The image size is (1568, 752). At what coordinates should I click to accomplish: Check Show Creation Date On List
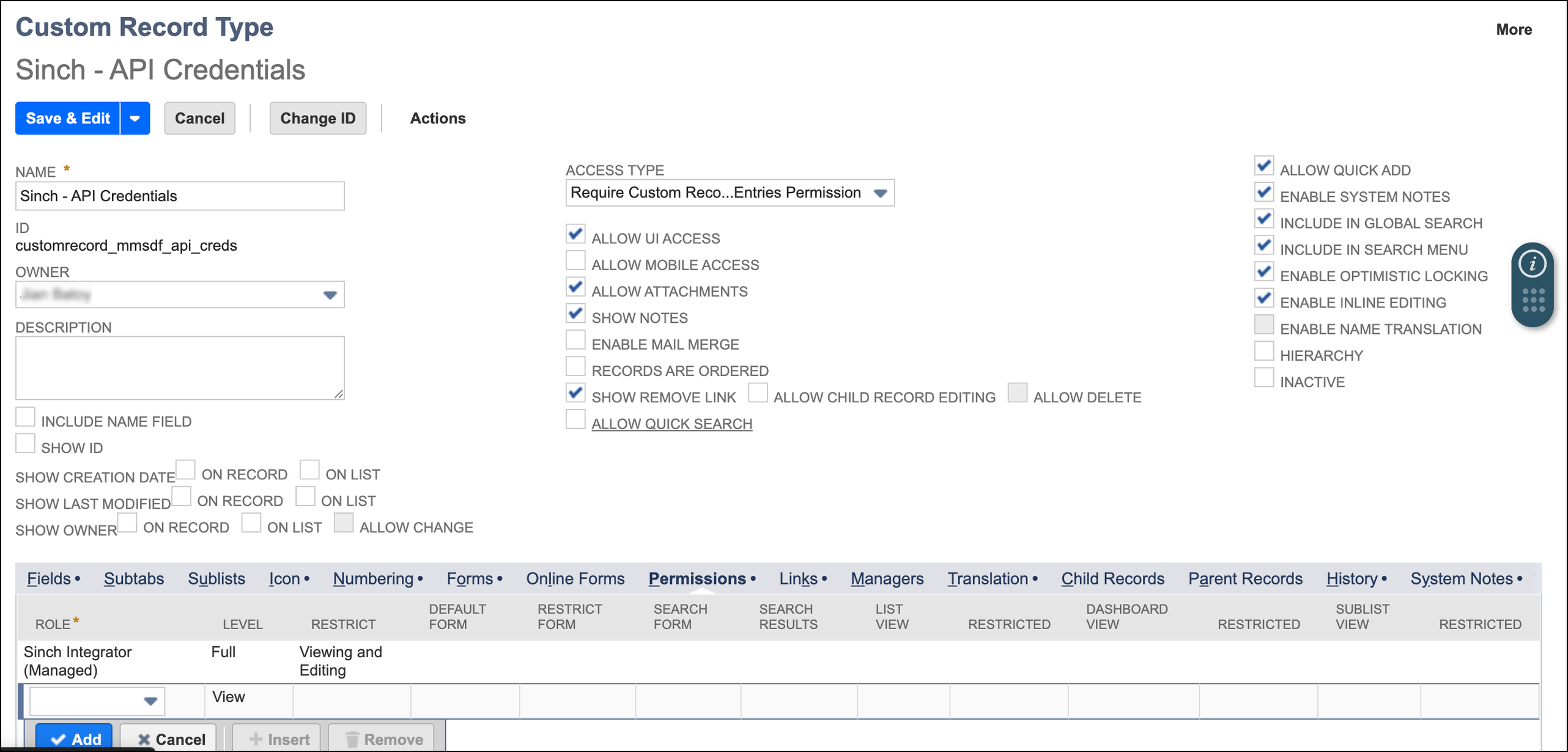[x=309, y=470]
